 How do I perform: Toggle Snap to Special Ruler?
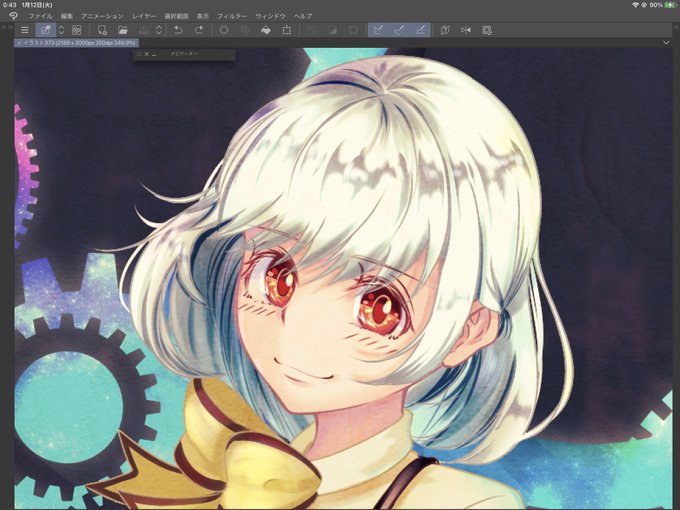(399, 30)
